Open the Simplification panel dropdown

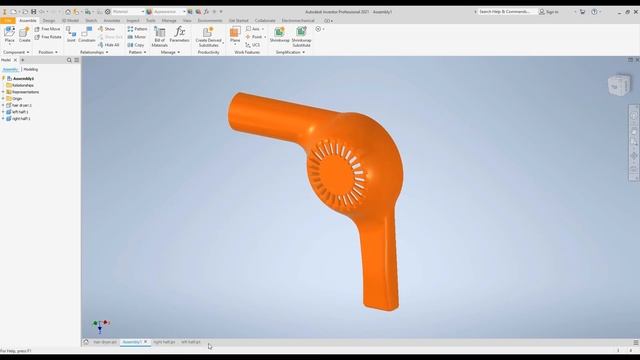click(x=290, y=52)
